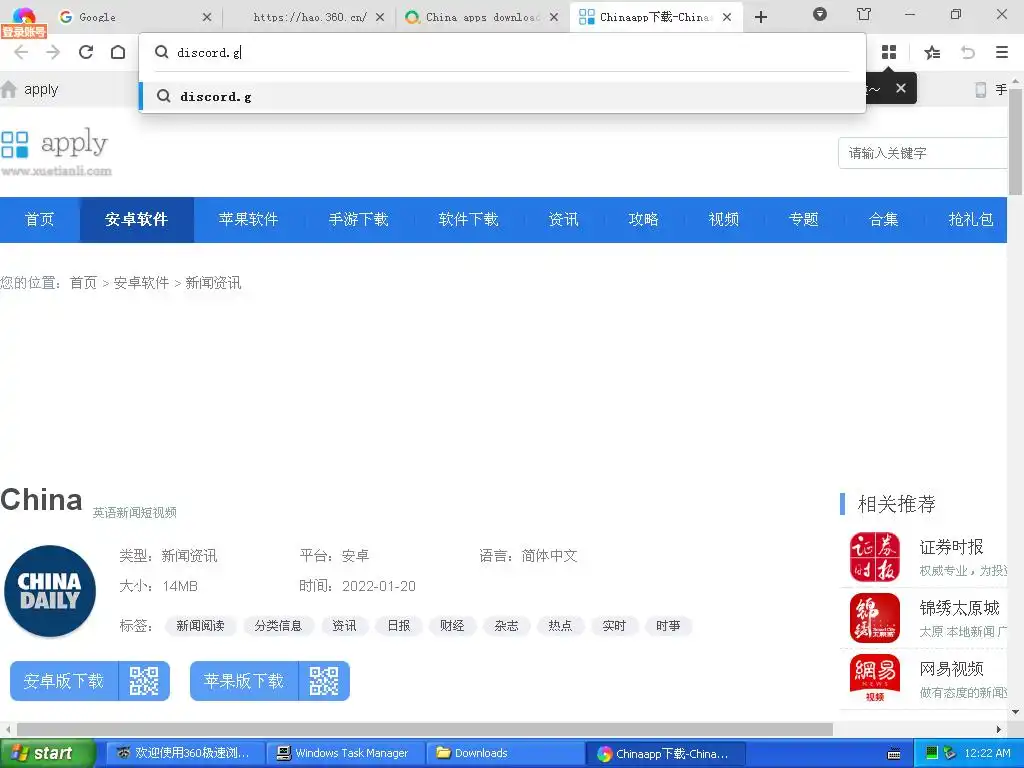Close the China apps download tab
This screenshot has height=768, width=1024.
pyautogui.click(x=554, y=17)
